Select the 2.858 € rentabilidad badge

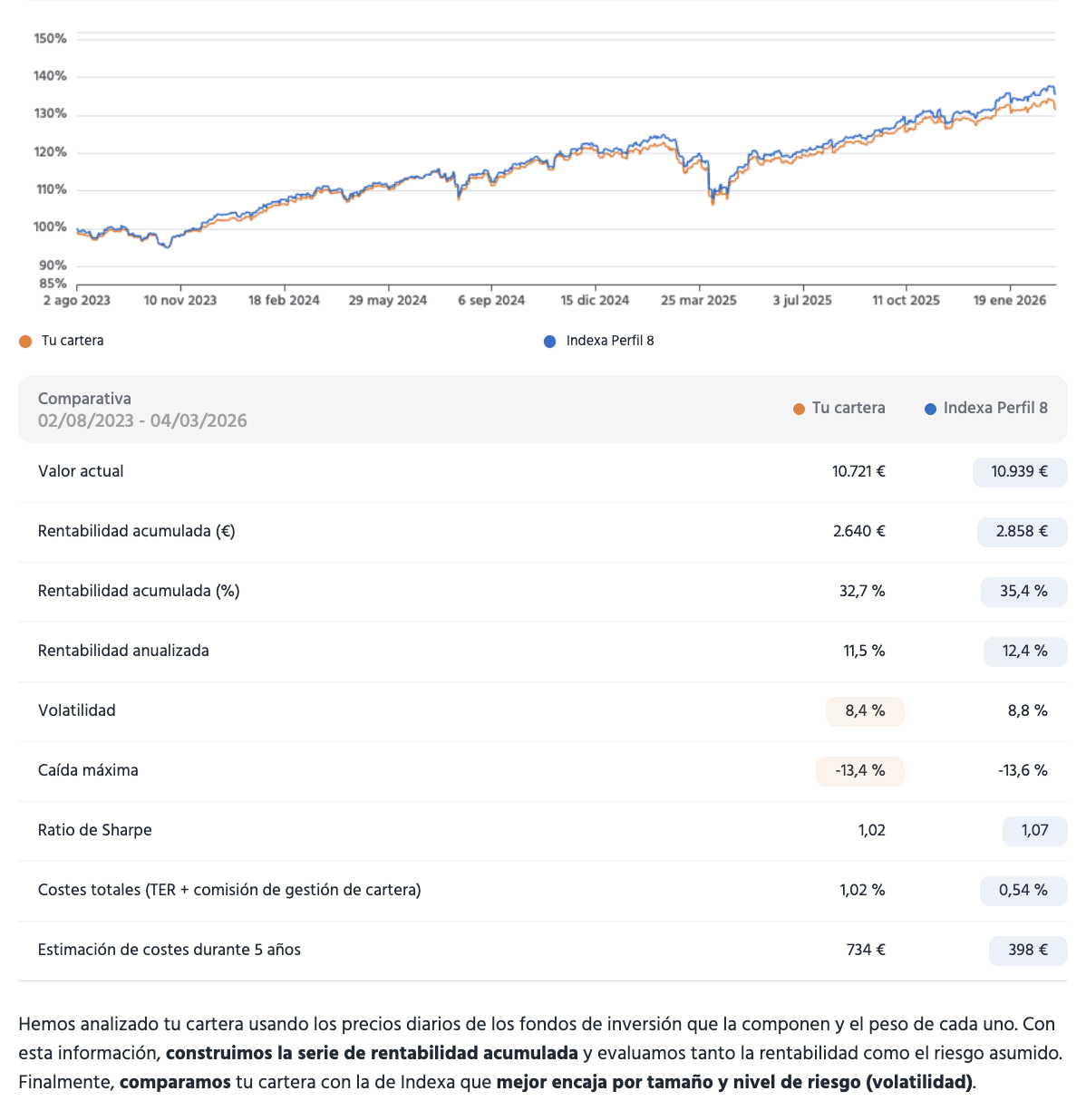point(1022,531)
